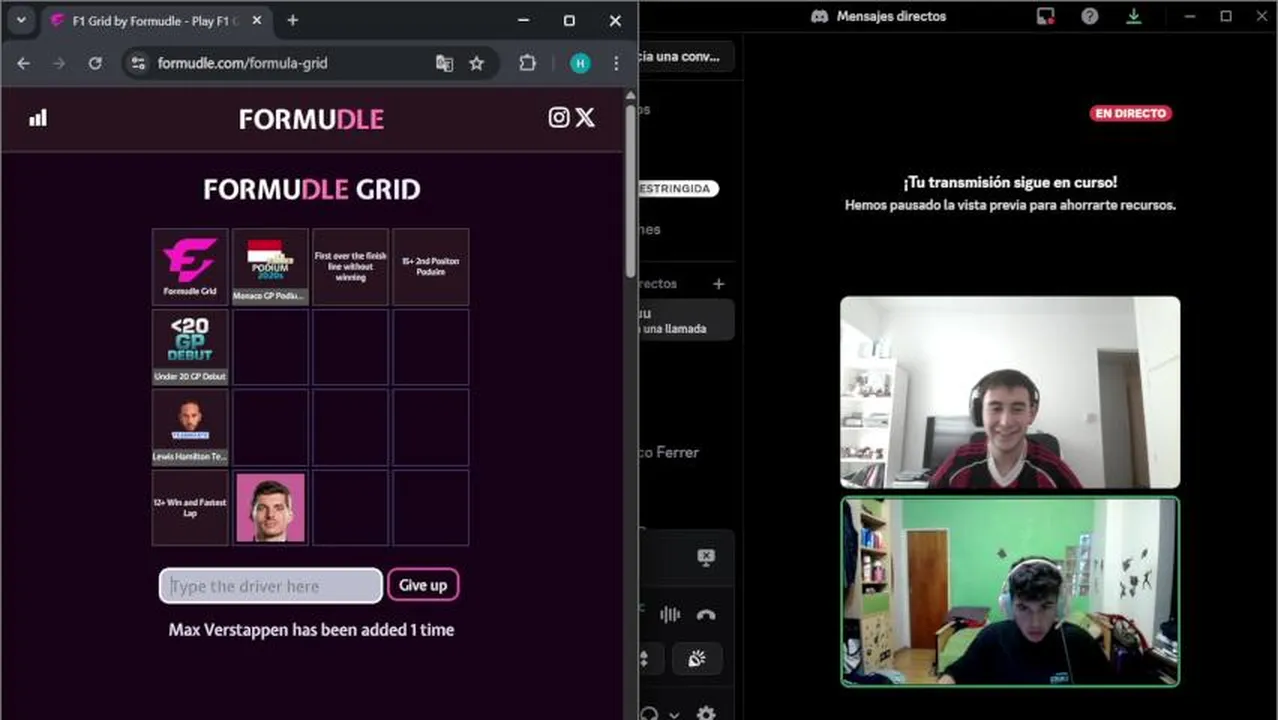Click First over the finish line without winning cell

350,267
